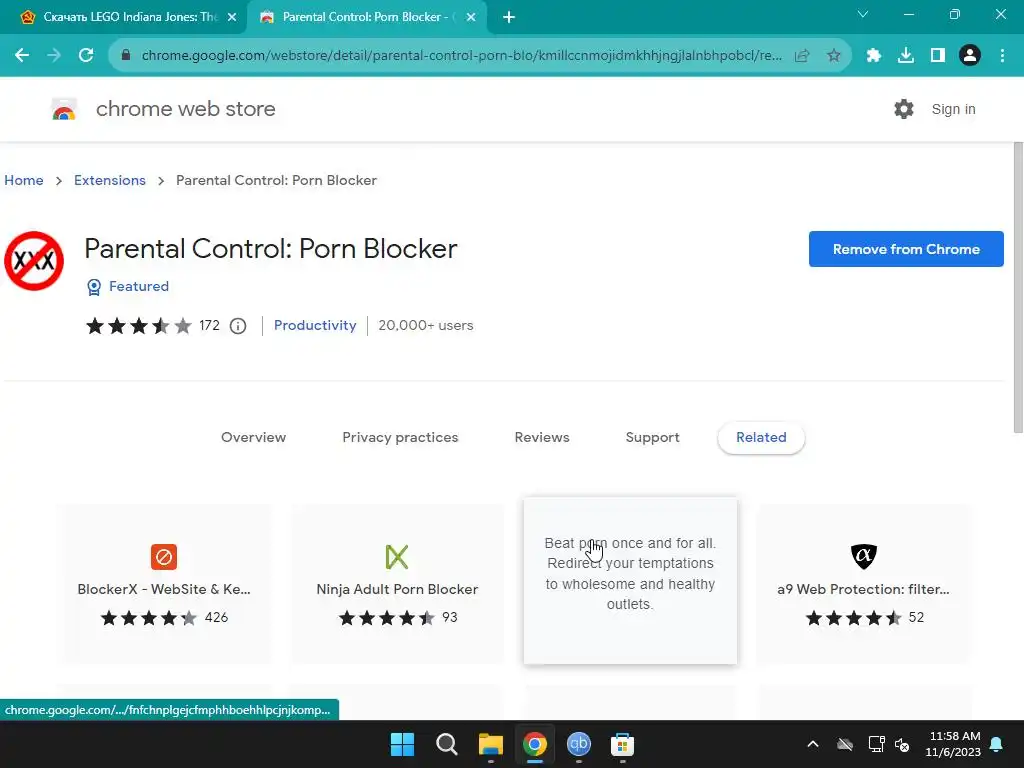
Task: Switch to the Reviews tab
Action: [542, 438]
